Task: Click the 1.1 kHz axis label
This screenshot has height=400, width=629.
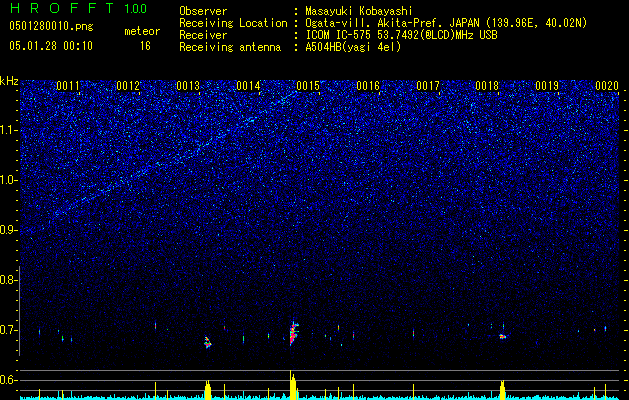Action: (9, 130)
